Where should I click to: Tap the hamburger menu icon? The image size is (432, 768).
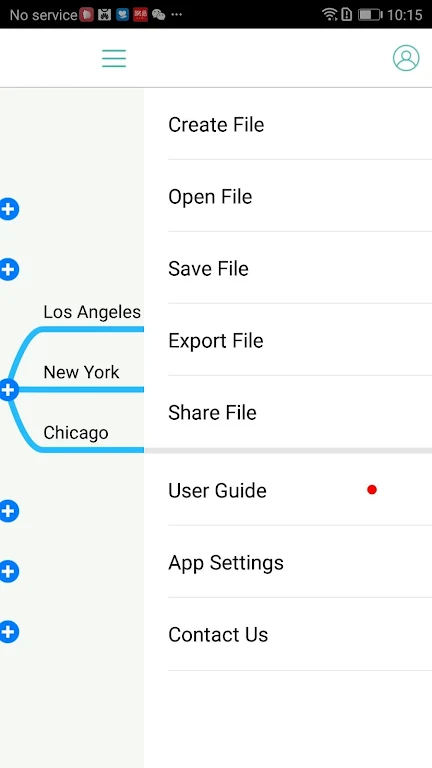click(114, 58)
